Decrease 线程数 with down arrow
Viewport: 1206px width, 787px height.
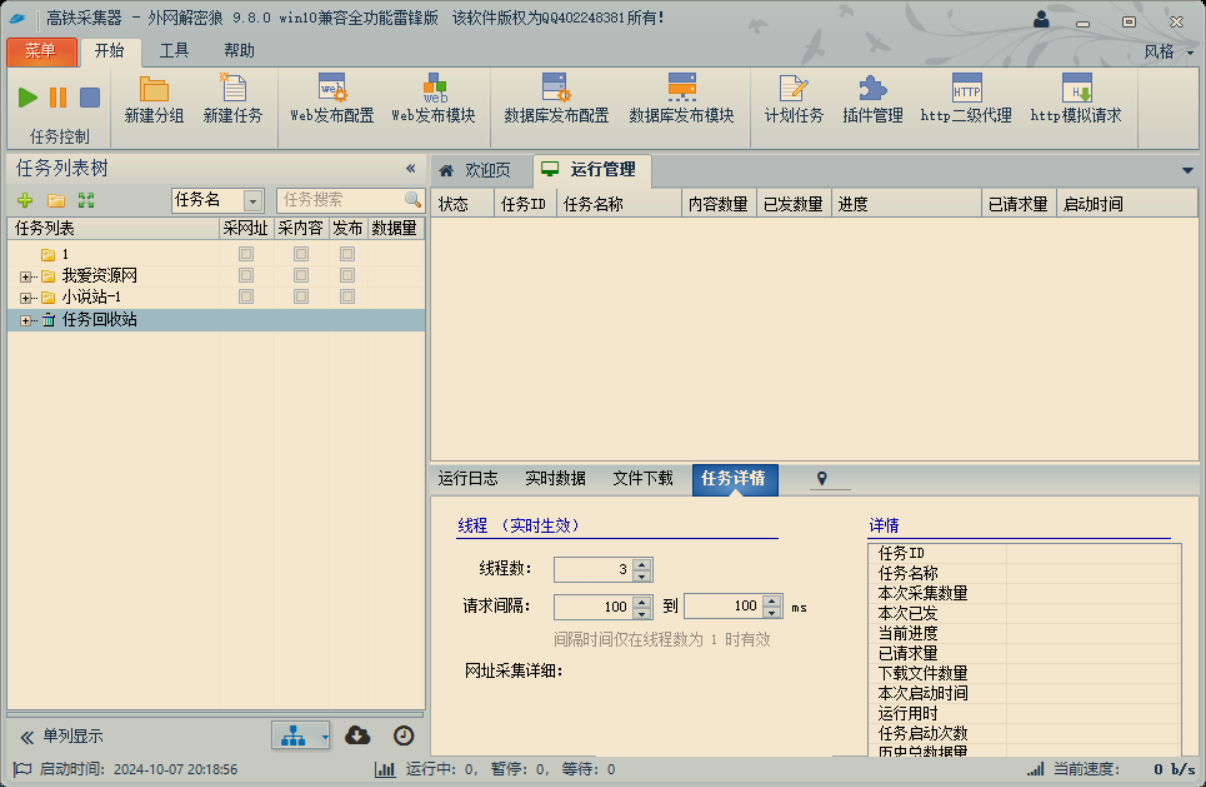[642, 576]
